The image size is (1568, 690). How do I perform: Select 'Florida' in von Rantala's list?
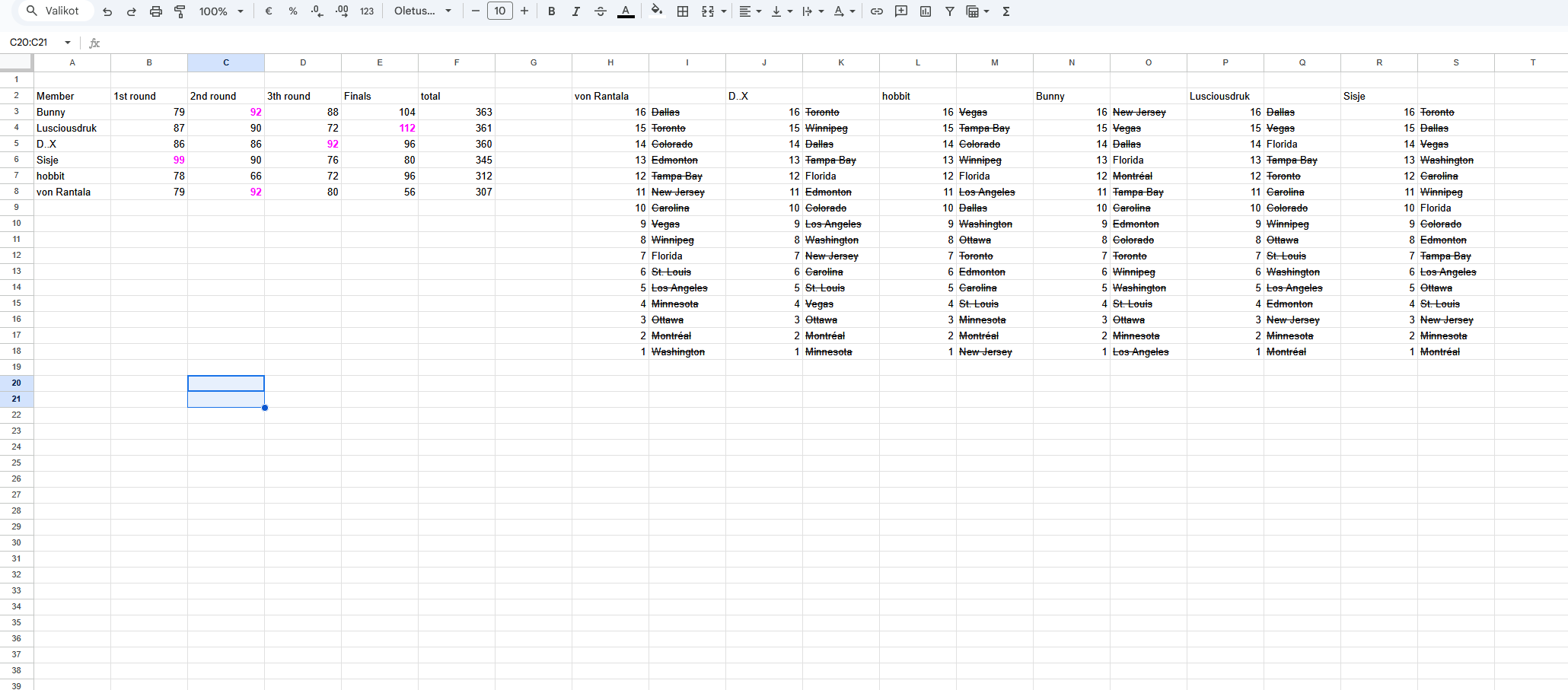[687, 256]
